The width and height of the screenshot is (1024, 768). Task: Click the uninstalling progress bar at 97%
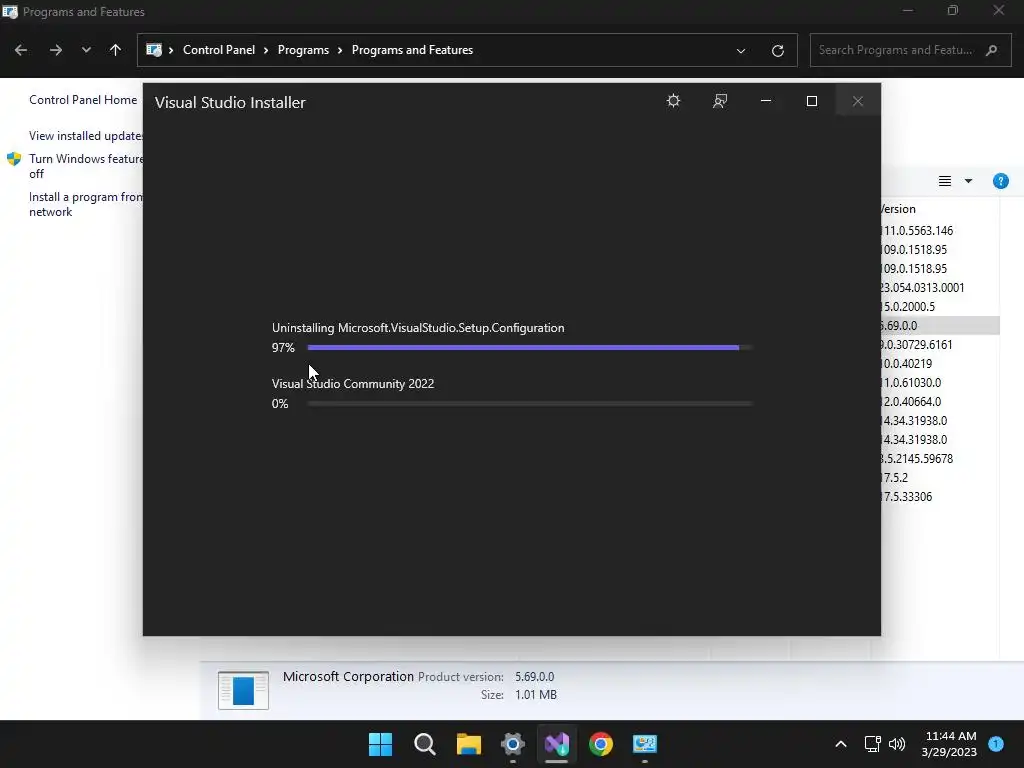click(530, 347)
